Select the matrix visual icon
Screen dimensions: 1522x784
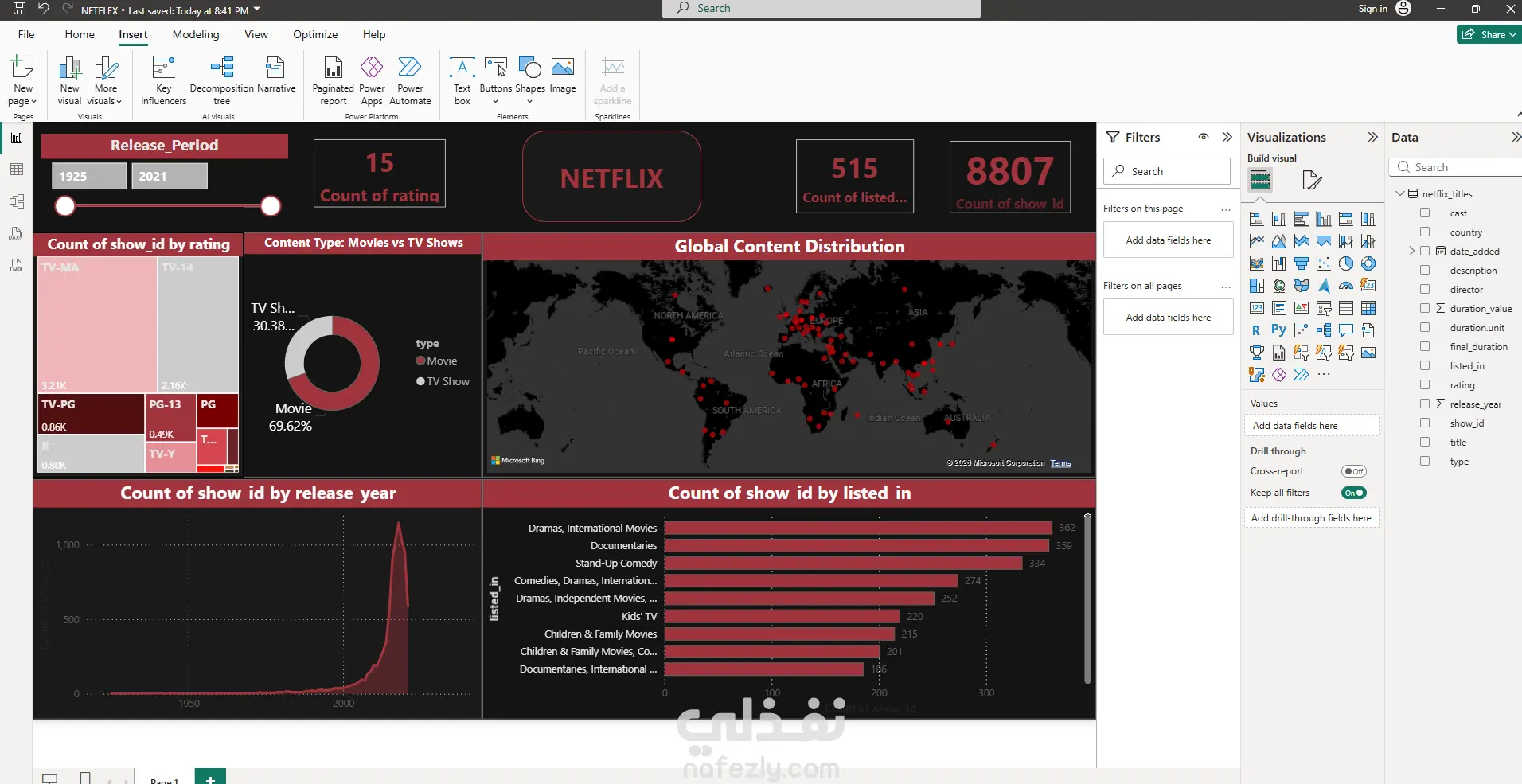click(1368, 308)
